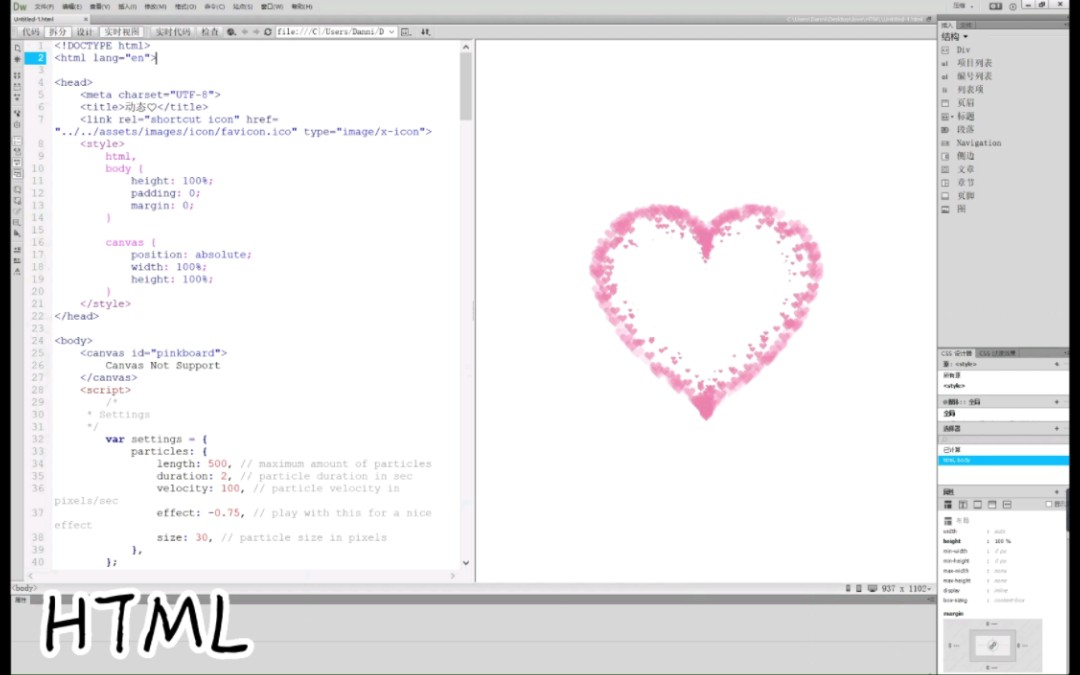The image size is (1080, 675).
Task: Open the 编辑 (Edit) menu
Action: click(x=72, y=7)
